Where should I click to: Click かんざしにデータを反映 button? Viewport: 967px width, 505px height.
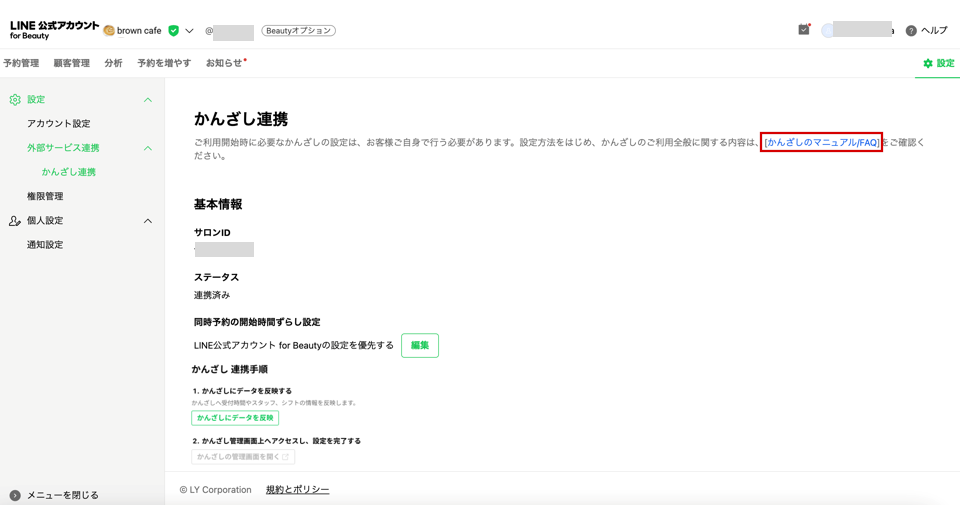pyautogui.click(x=235, y=418)
